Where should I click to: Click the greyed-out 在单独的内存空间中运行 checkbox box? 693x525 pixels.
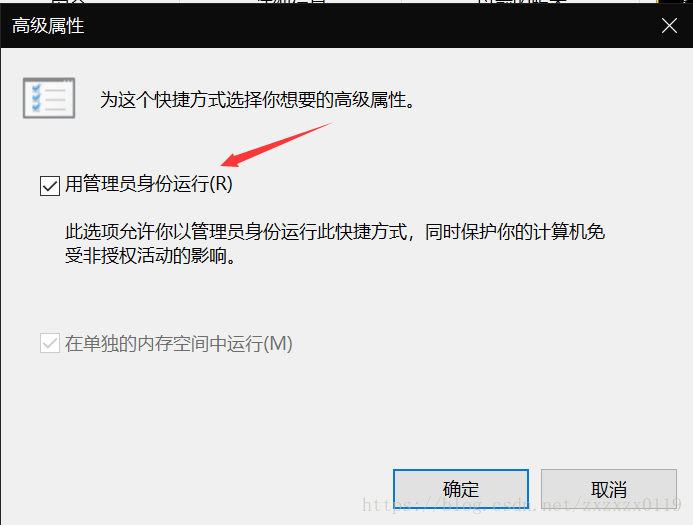(50, 343)
